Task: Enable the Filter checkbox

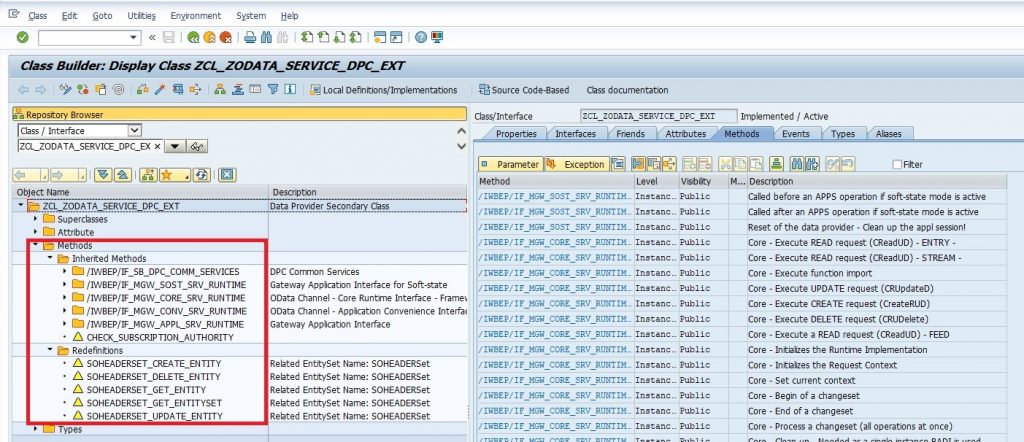Action: [897, 165]
